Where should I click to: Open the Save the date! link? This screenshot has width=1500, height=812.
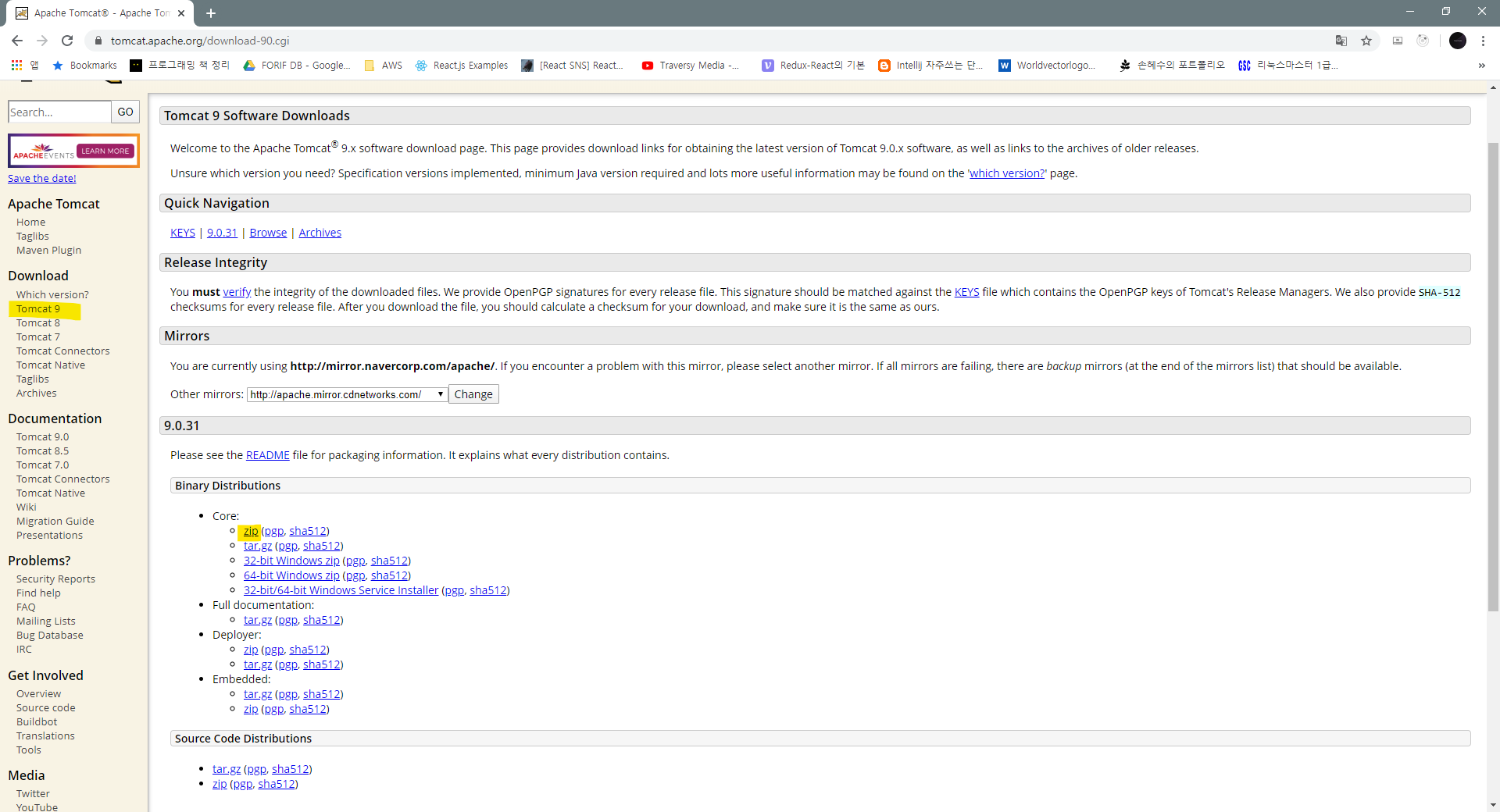(42, 178)
